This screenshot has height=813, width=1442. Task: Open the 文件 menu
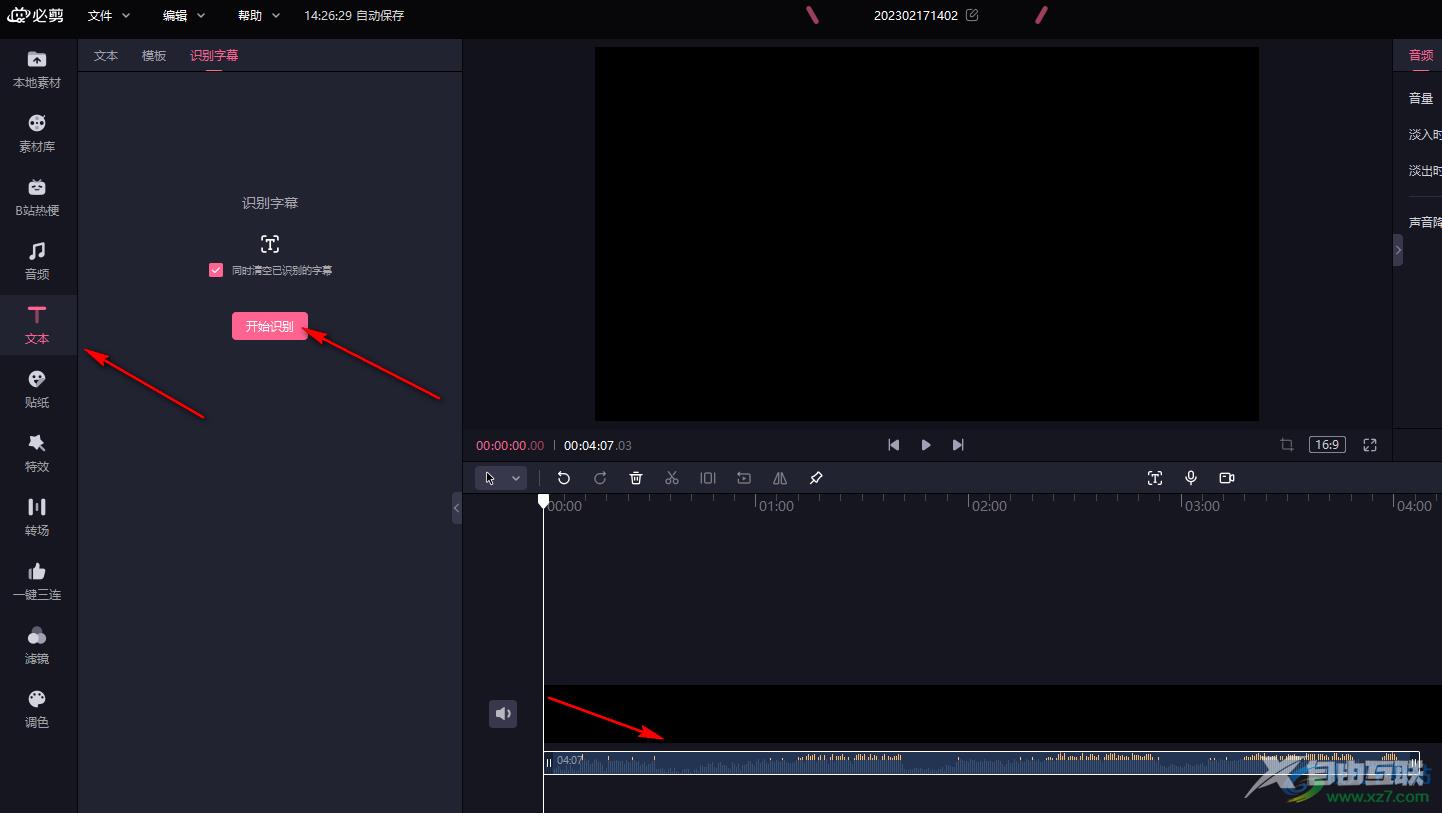[109, 16]
